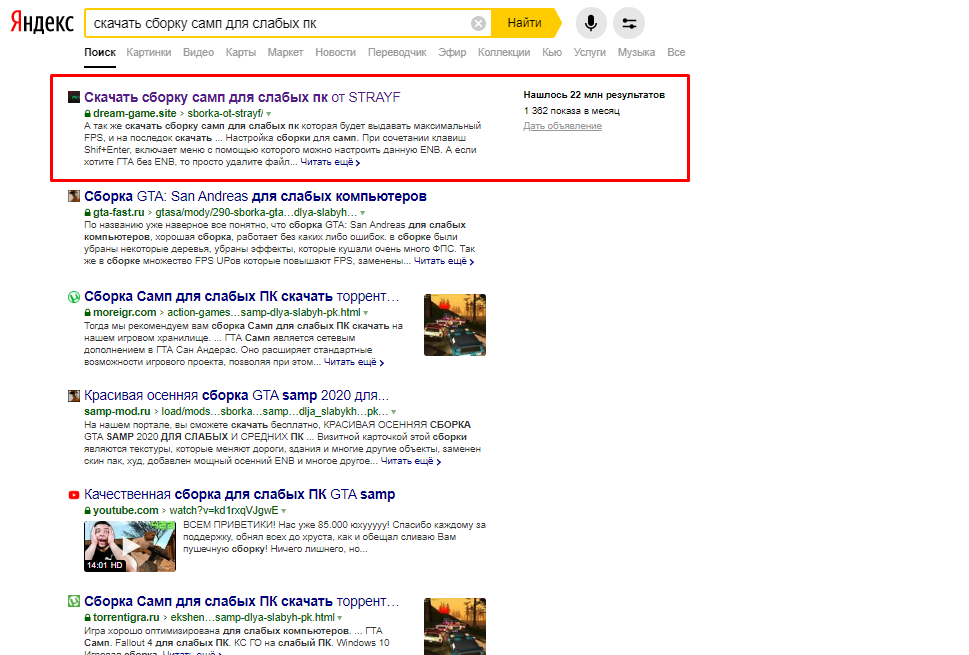The height and width of the screenshot is (655, 969).
Task: Click 'Читать ещё' in dream-game.site snippet
Action: coord(330,163)
